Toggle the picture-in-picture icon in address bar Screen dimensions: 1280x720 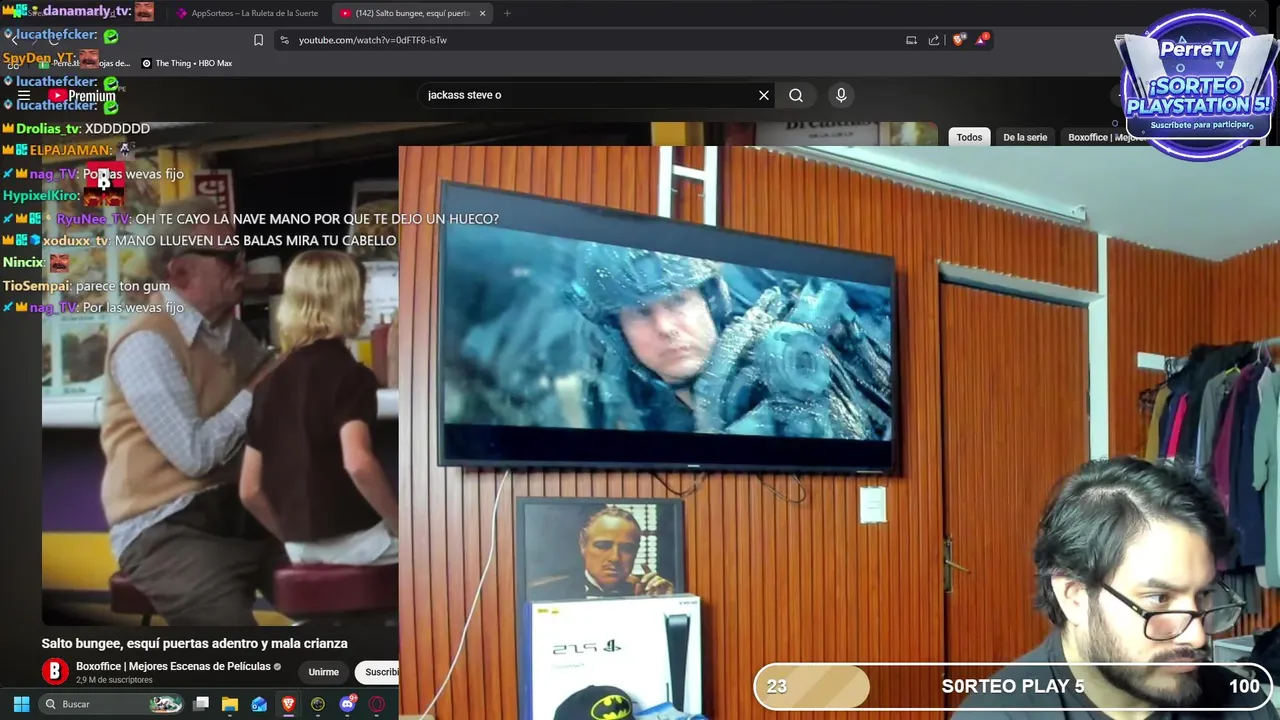(911, 40)
